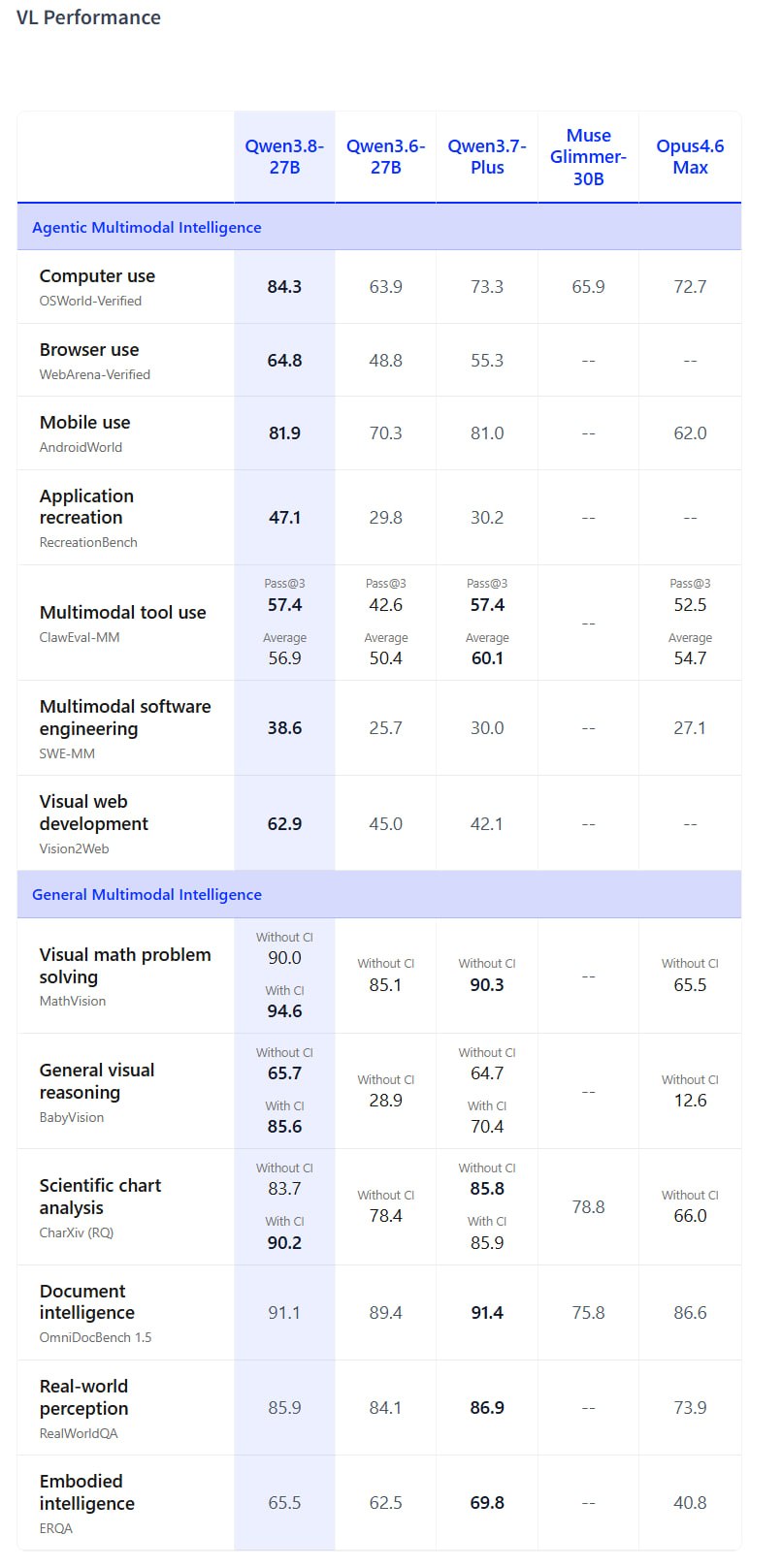Click the SWE-MM benchmark subtitle
The image size is (782, 1568).
pyautogui.click(x=67, y=753)
